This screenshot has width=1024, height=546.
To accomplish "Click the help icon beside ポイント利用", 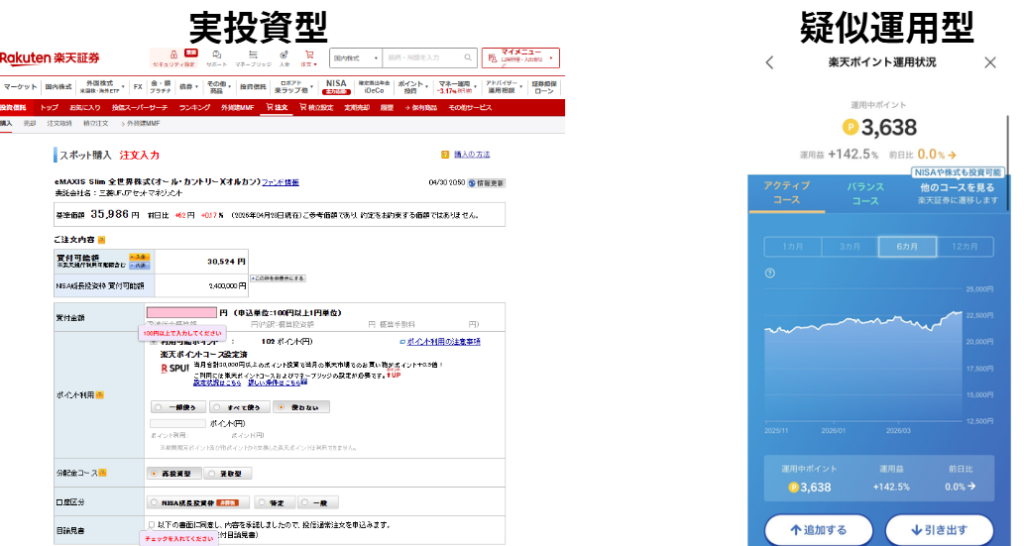I will pos(100,395).
